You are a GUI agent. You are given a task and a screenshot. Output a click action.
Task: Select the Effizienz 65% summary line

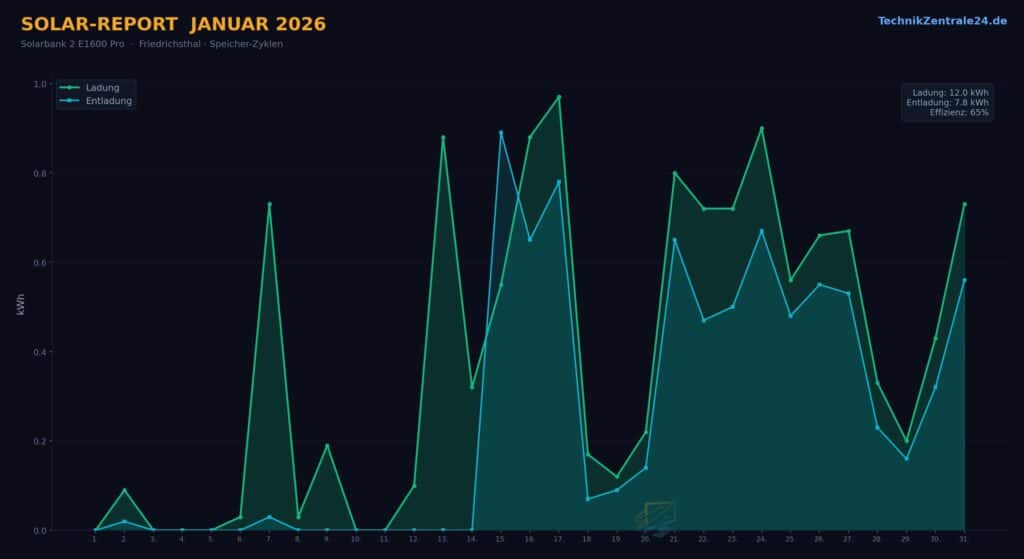959,113
